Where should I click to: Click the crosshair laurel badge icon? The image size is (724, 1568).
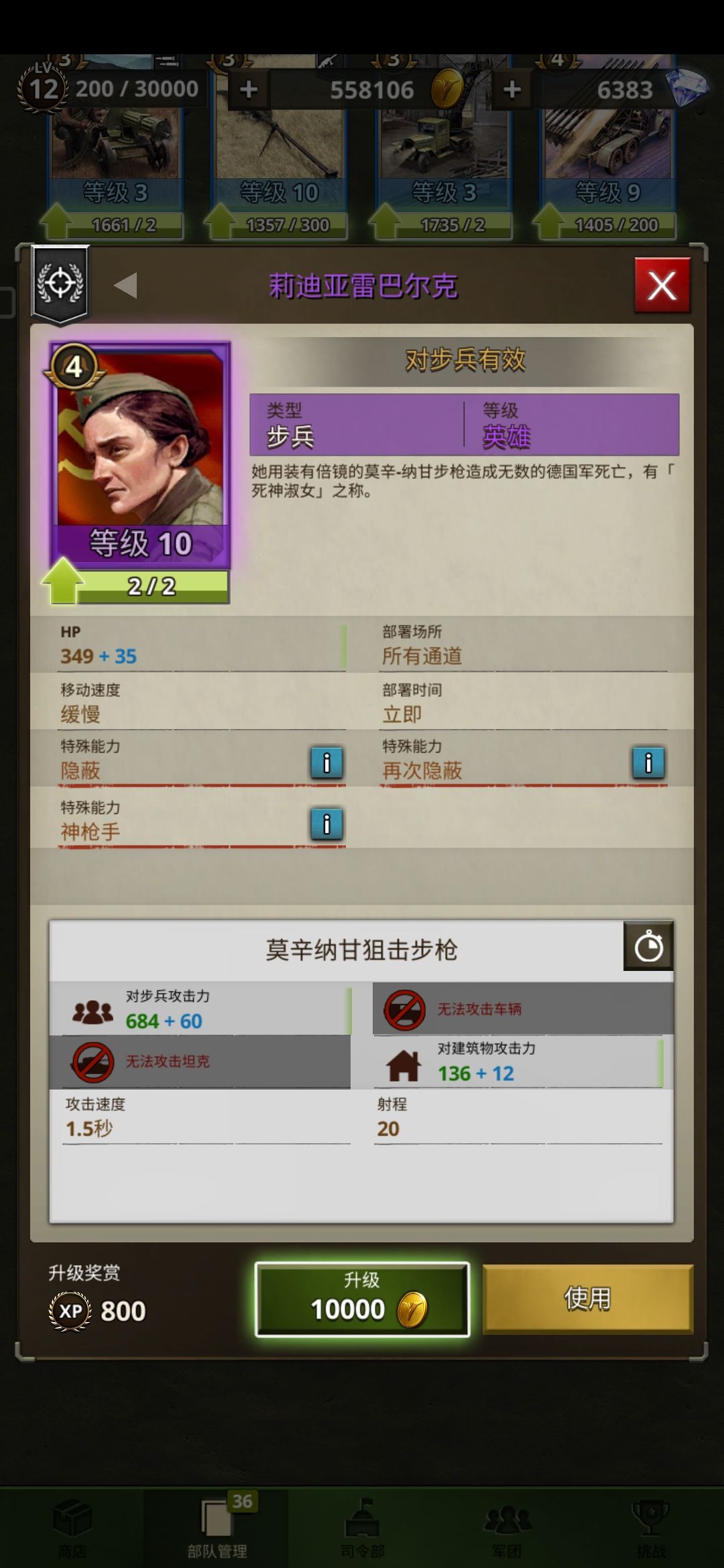pyautogui.click(x=60, y=283)
